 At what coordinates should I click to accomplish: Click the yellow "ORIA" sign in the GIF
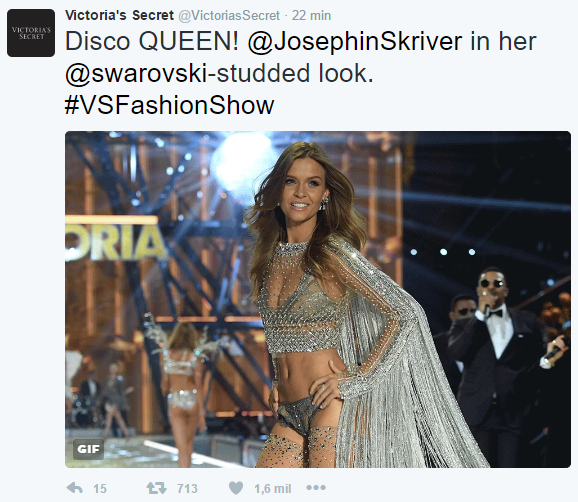(x=115, y=242)
